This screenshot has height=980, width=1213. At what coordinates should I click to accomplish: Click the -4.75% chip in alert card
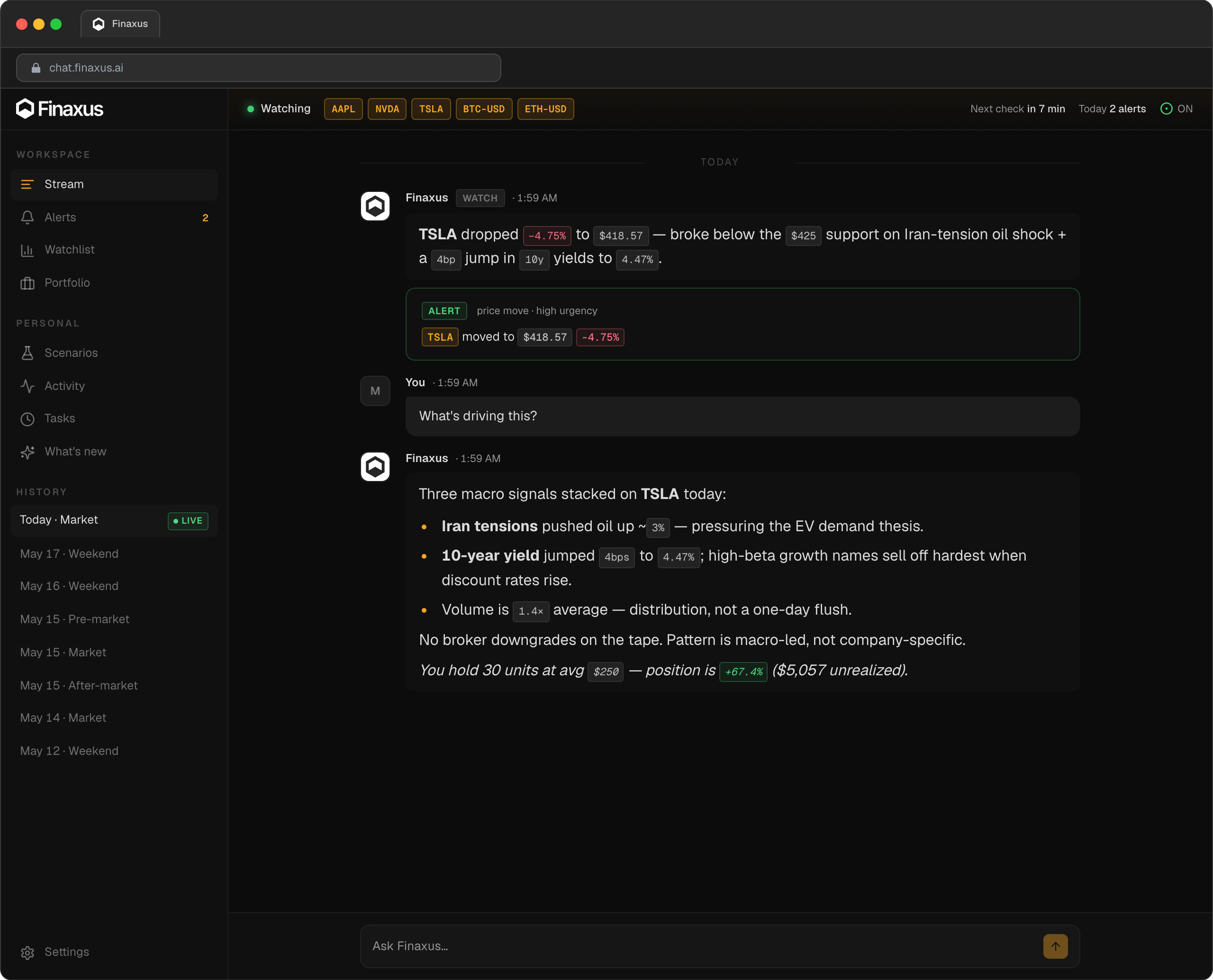coord(600,337)
